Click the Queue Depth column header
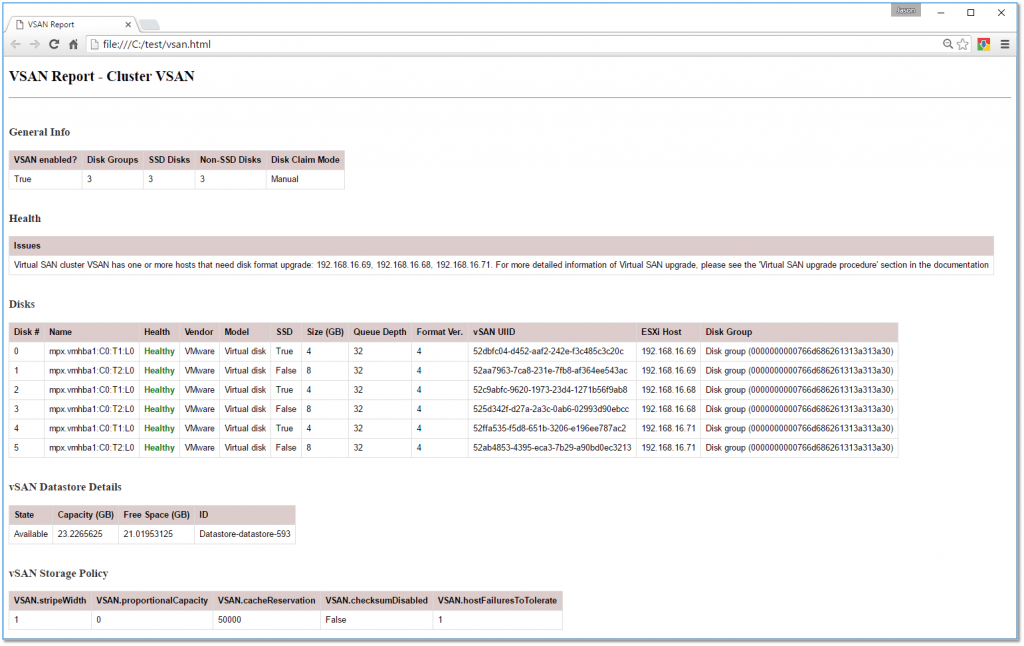Image resolution: width=1024 pixels, height=646 pixels. 380,332
